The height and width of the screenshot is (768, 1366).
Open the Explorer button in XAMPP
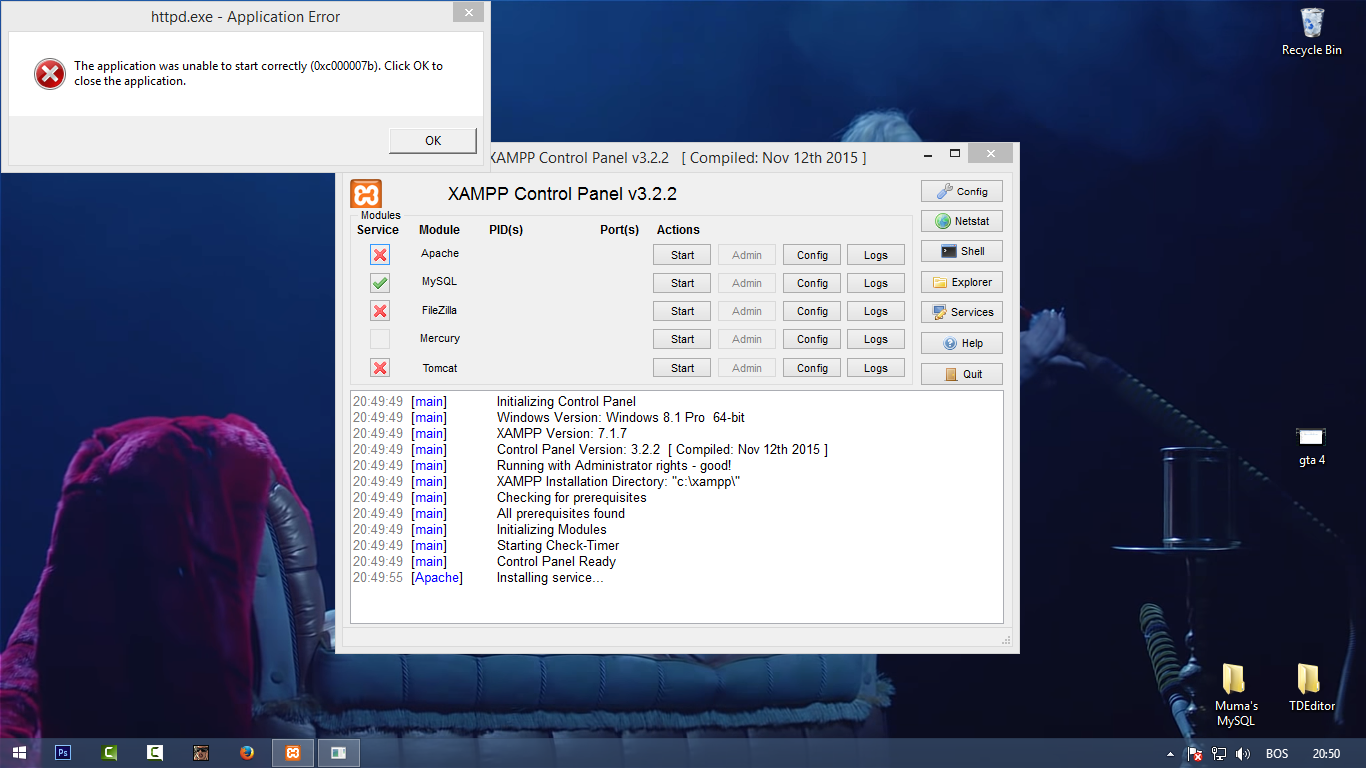[x=962, y=282]
